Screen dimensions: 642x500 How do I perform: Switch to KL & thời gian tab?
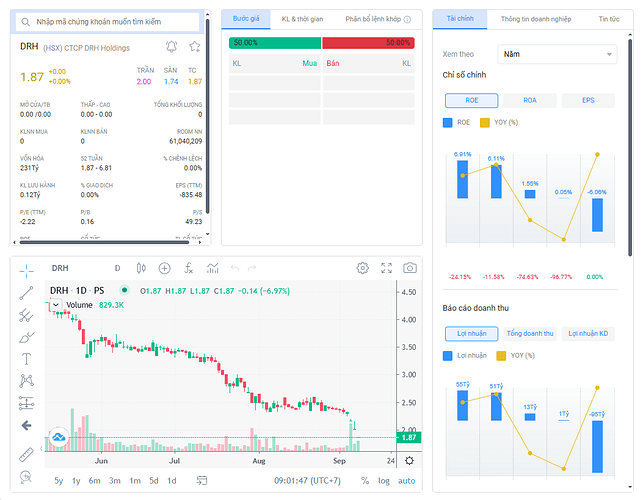click(302, 19)
